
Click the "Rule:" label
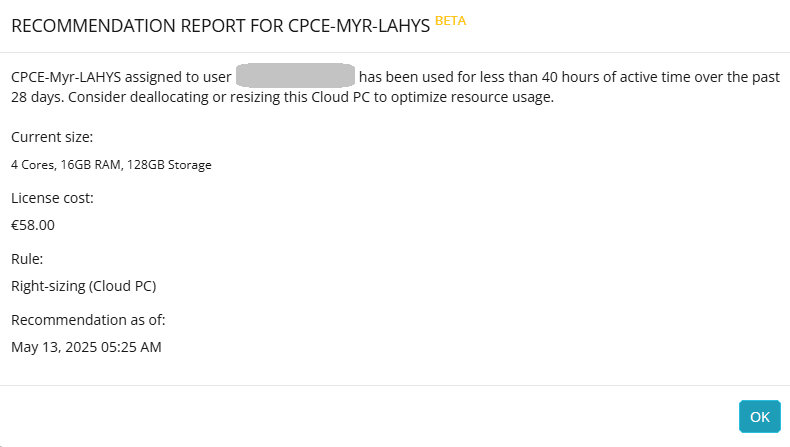(x=26, y=259)
